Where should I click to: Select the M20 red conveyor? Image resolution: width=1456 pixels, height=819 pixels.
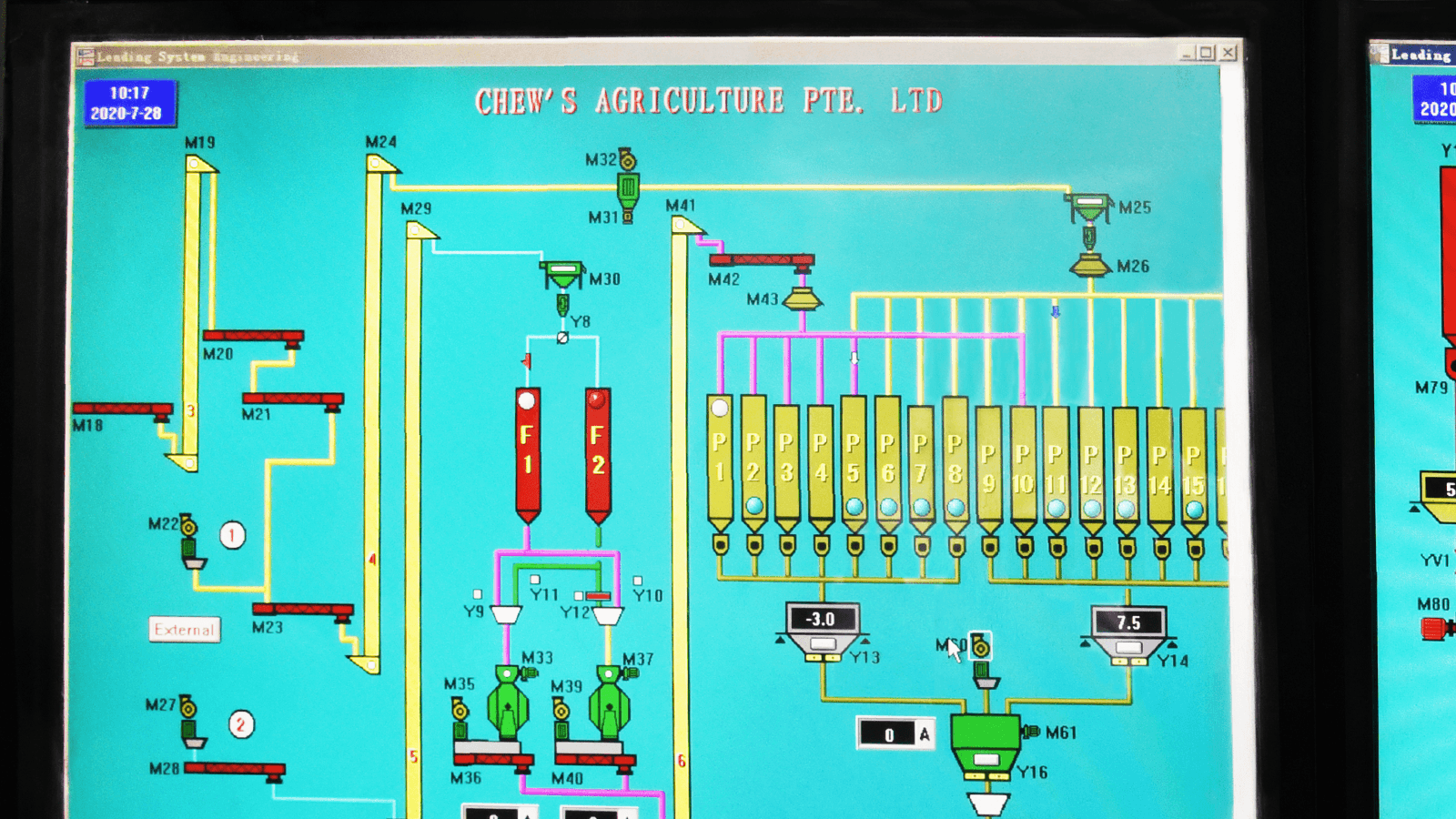[x=254, y=338]
